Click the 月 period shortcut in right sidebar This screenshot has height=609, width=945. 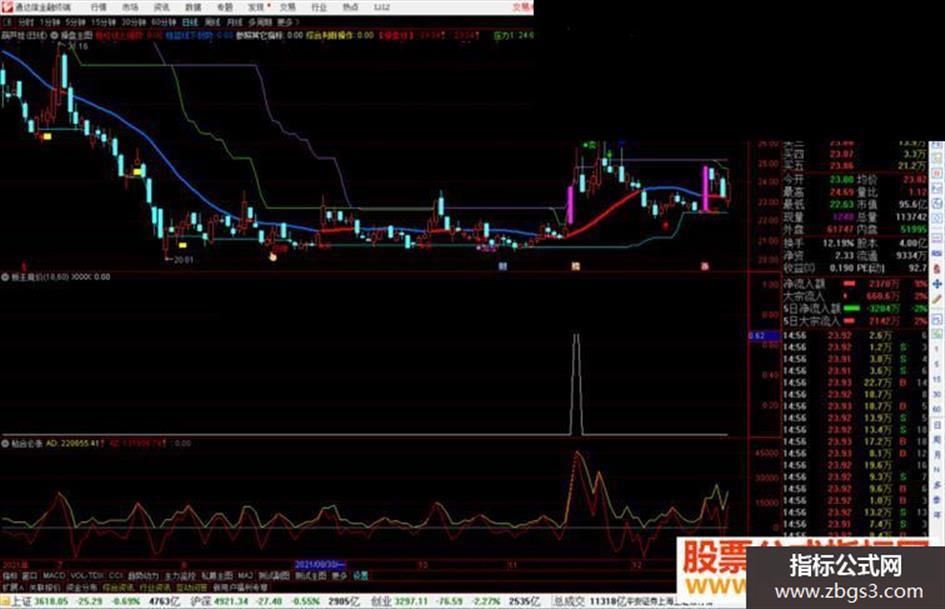point(937,455)
